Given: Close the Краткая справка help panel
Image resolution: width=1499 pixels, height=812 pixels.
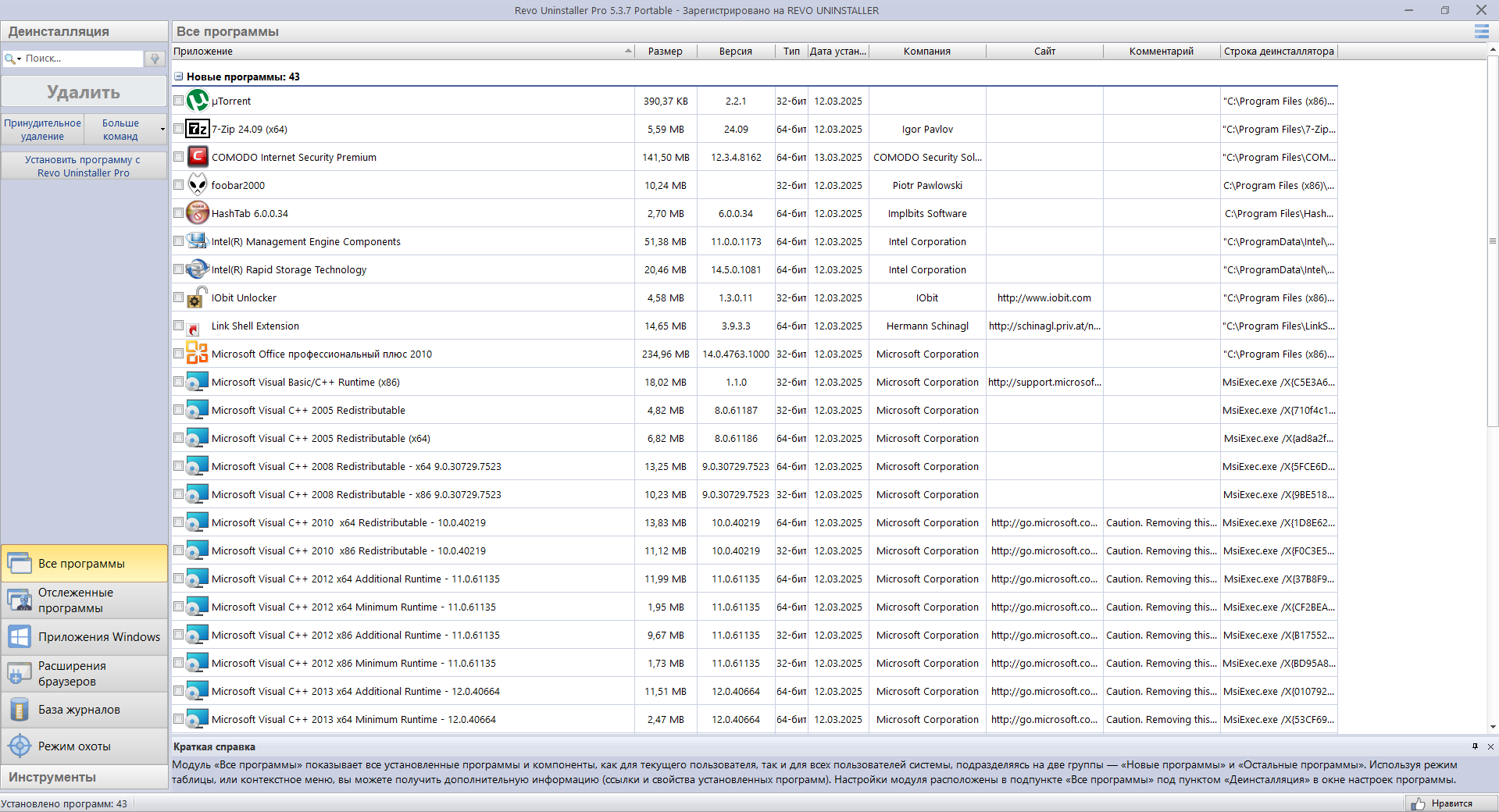Looking at the screenshot, I should (x=1490, y=746).
